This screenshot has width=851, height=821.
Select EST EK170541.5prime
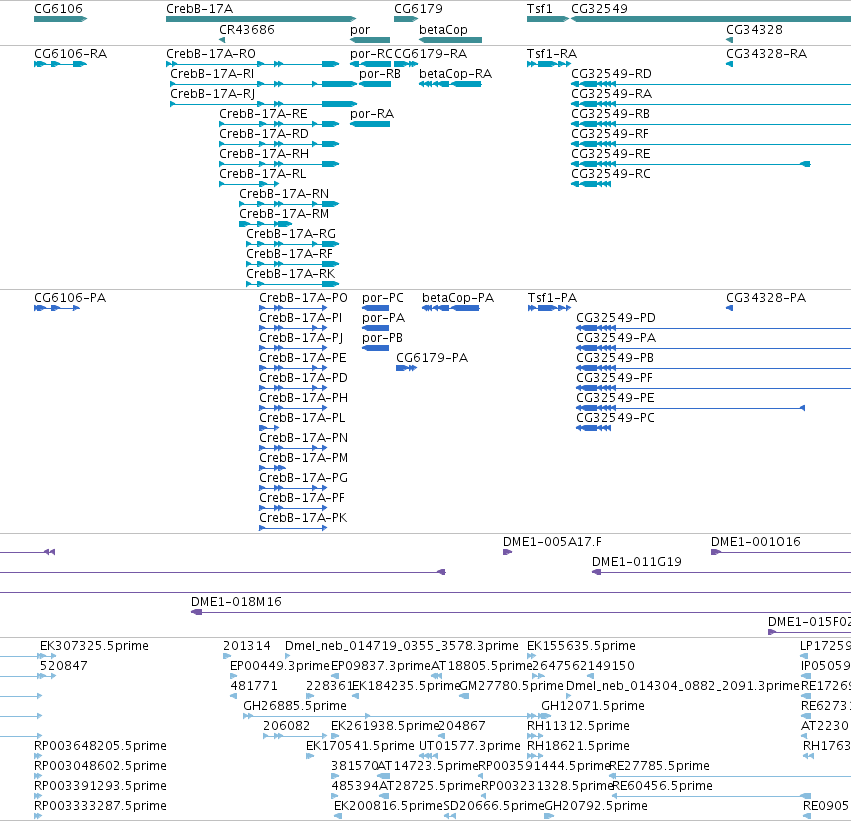310,756
